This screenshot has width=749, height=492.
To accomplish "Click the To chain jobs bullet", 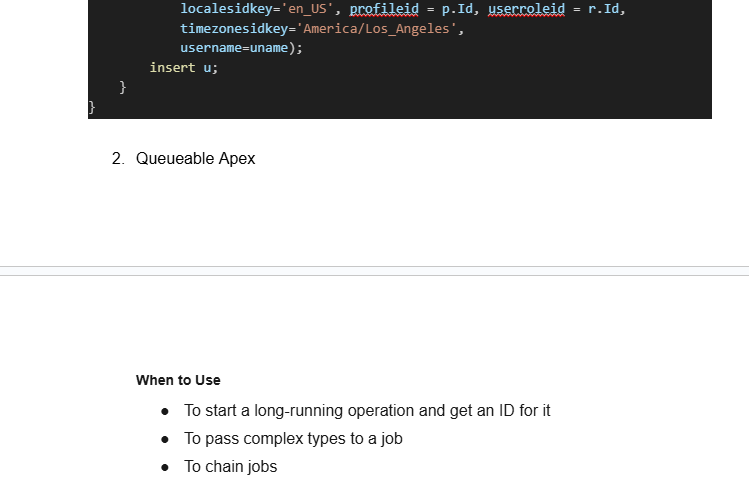I will pos(230,467).
